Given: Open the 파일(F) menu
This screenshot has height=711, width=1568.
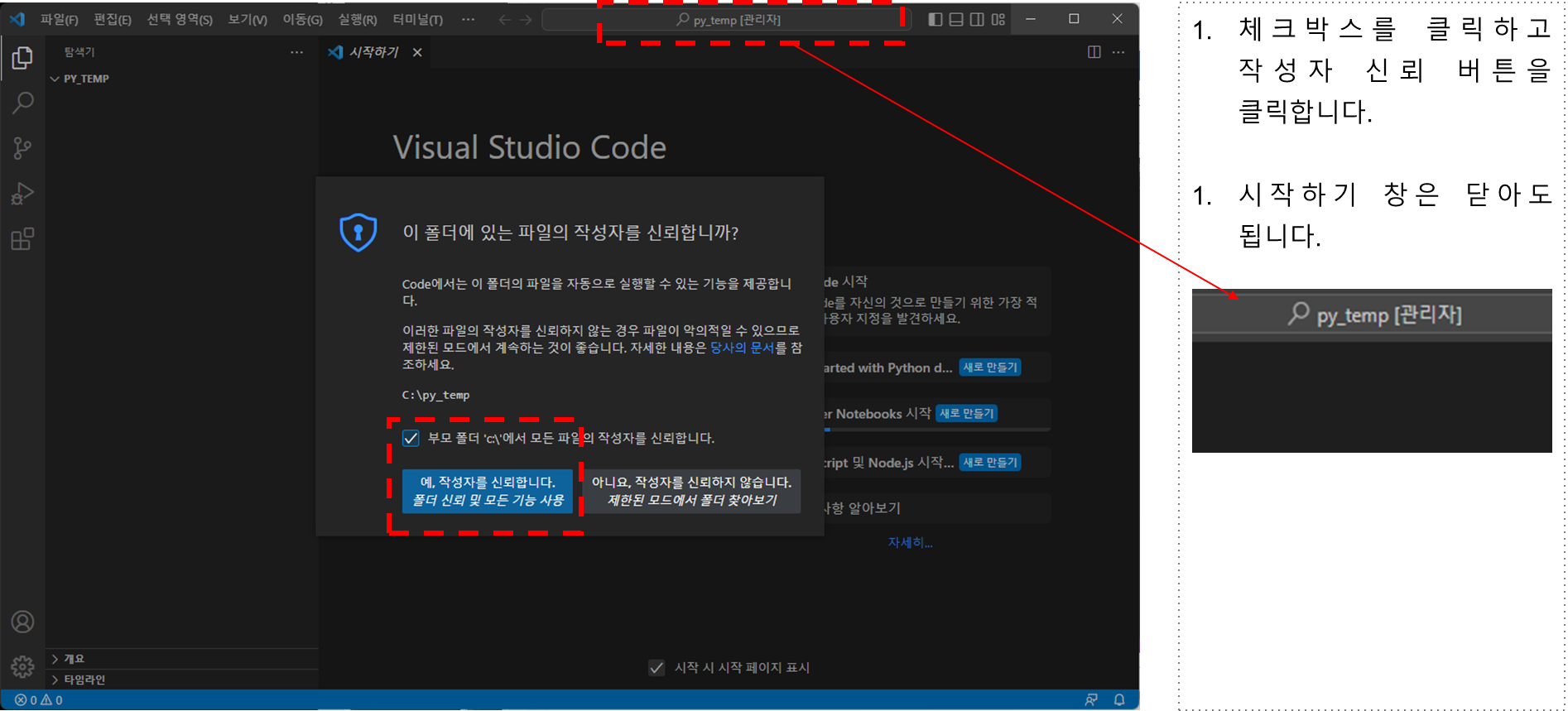Looking at the screenshot, I should click(x=59, y=19).
